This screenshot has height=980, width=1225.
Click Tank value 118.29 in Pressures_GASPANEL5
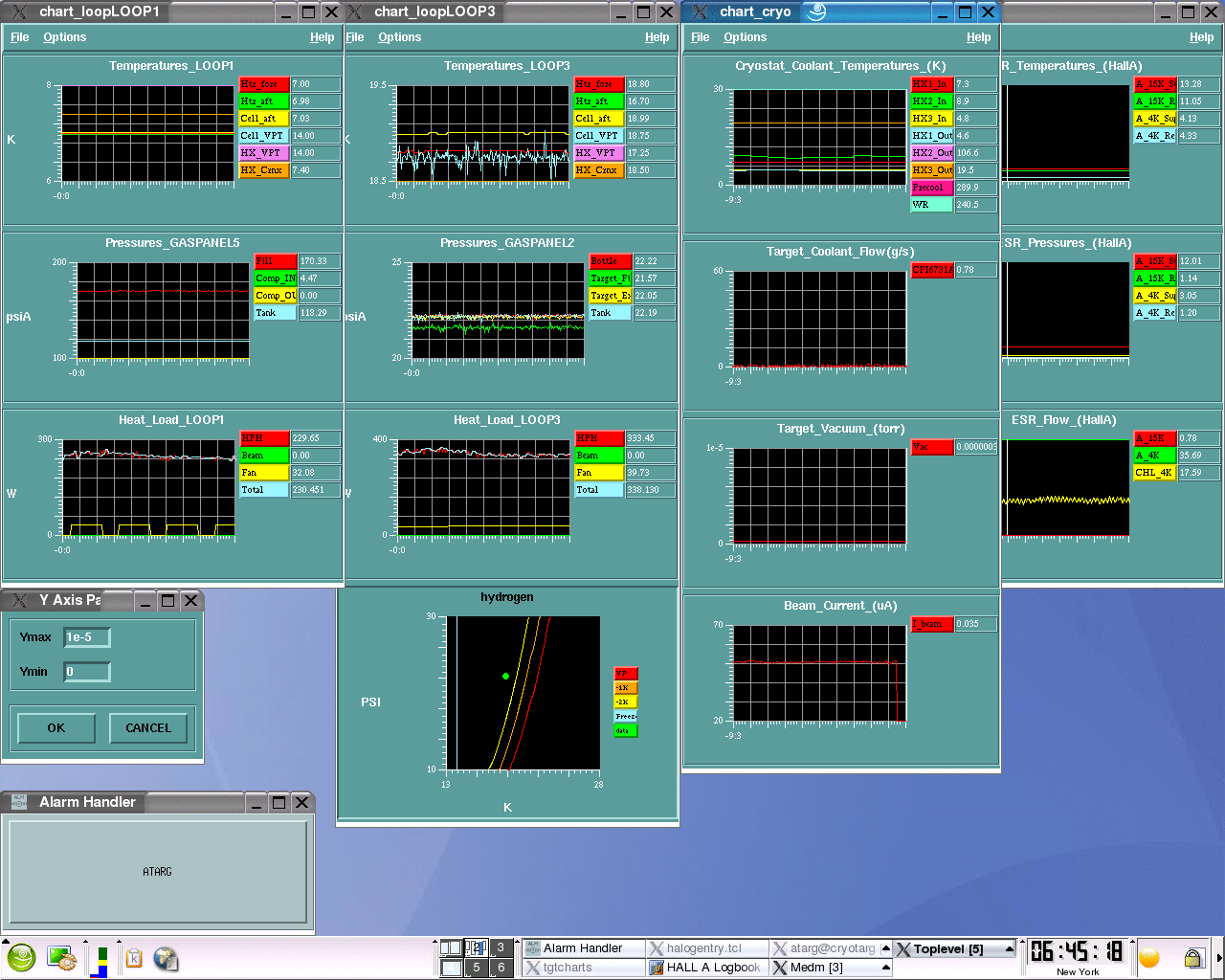[x=319, y=313]
